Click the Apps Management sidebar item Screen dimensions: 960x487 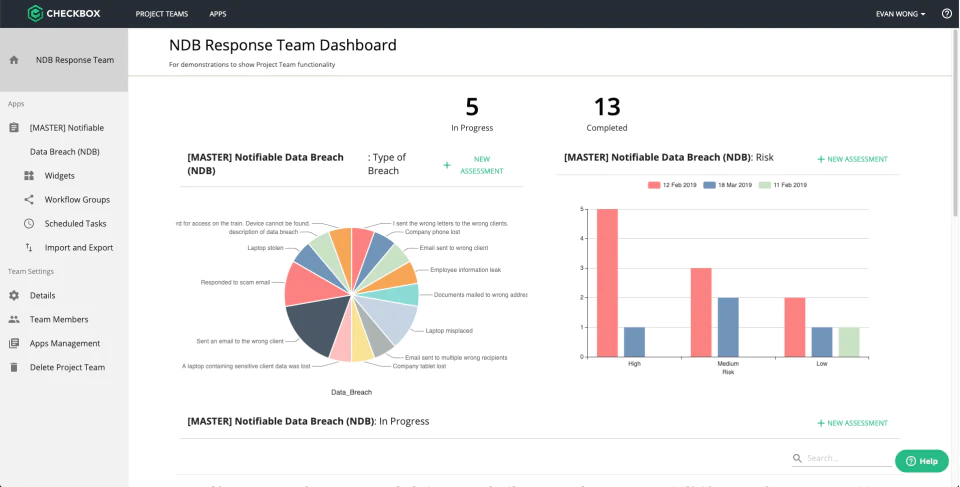tap(64, 344)
